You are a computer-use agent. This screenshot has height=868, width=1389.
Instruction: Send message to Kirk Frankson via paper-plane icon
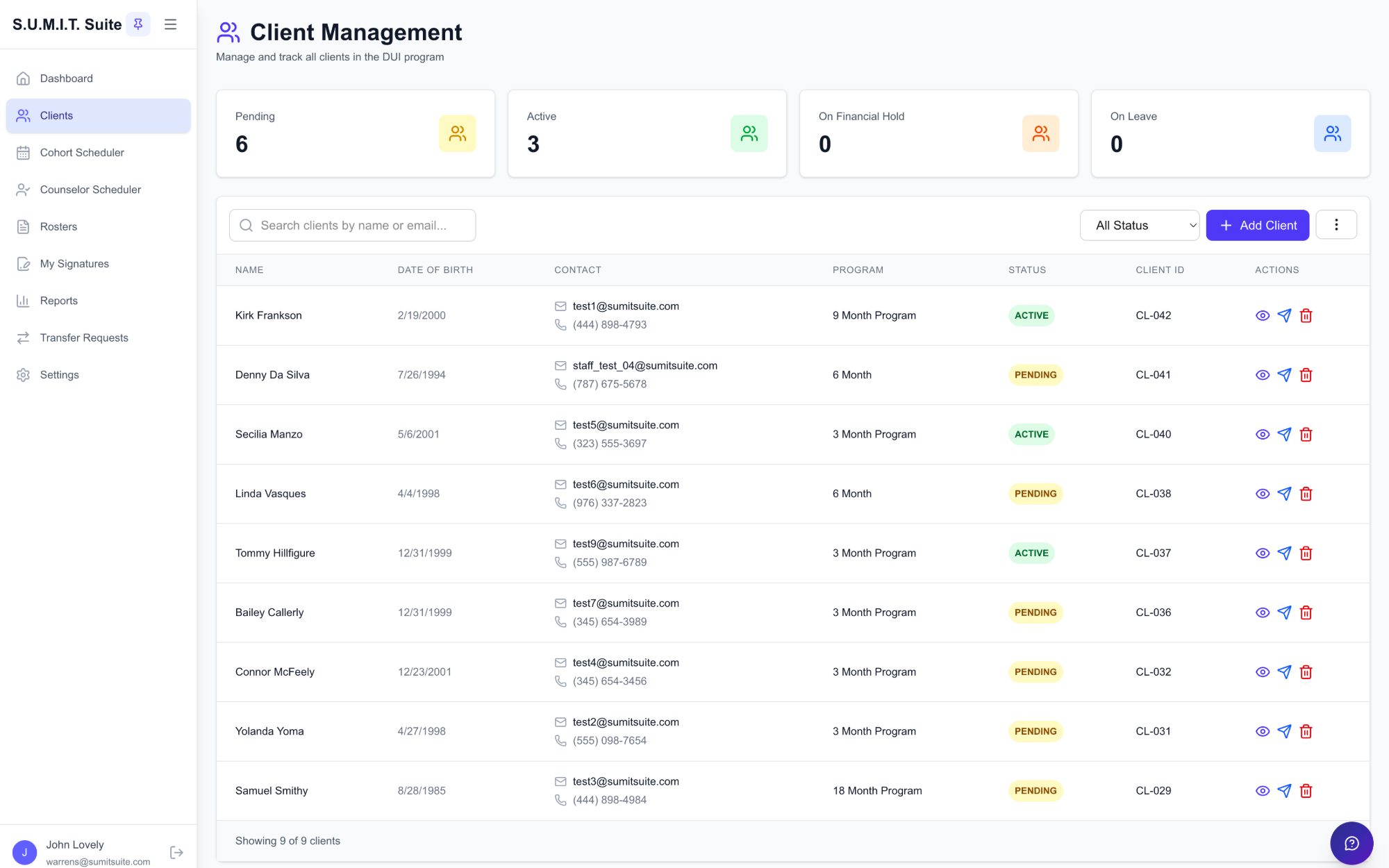point(1284,316)
